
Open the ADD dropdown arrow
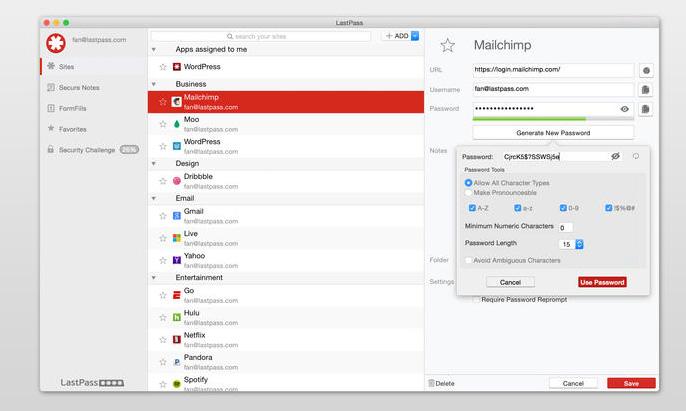point(415,36)
